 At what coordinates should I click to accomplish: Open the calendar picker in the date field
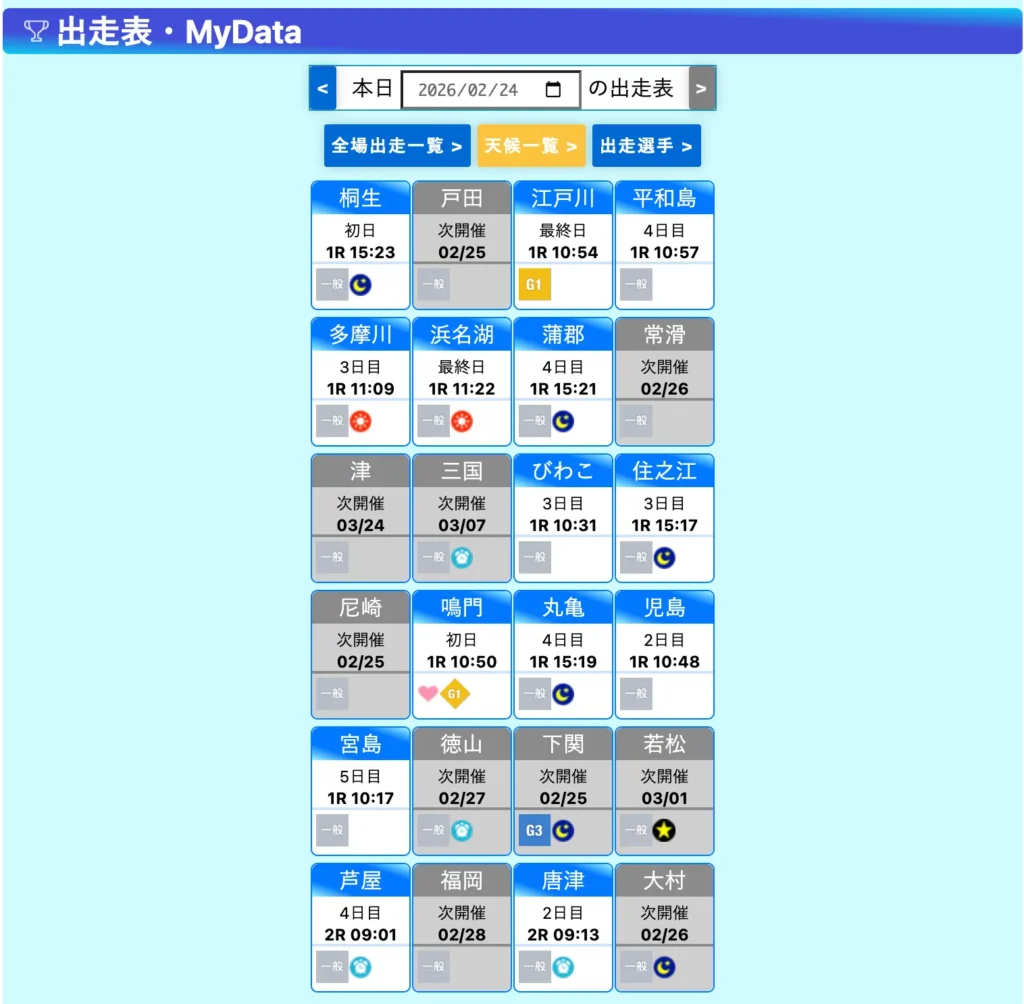tap(553, 89)
